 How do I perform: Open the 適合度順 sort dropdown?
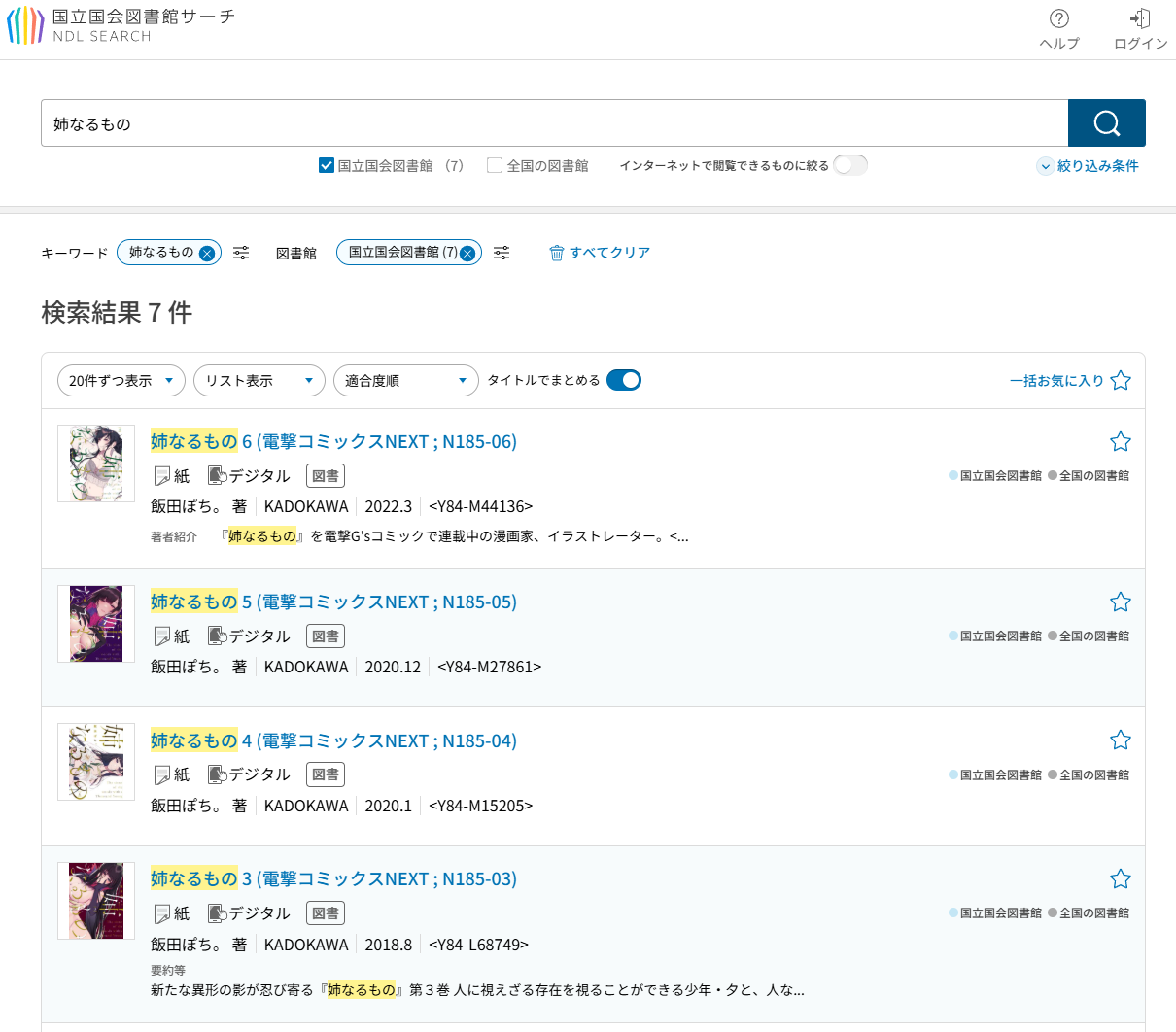click(x=406, y=380)
